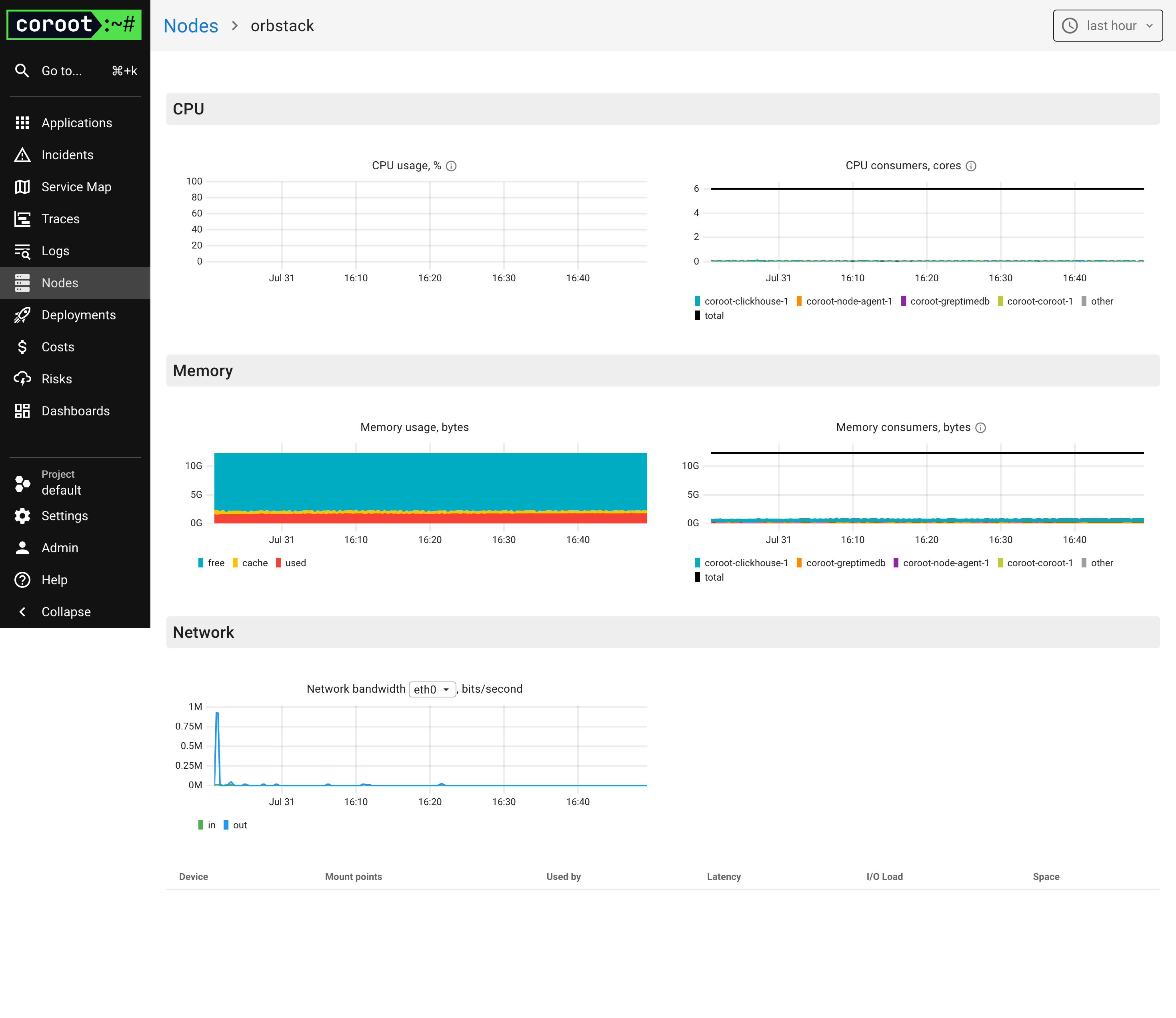Screen dimensions: 1176x1018
Task: Click the Memory consumers info icon
Action: [981, 428]
